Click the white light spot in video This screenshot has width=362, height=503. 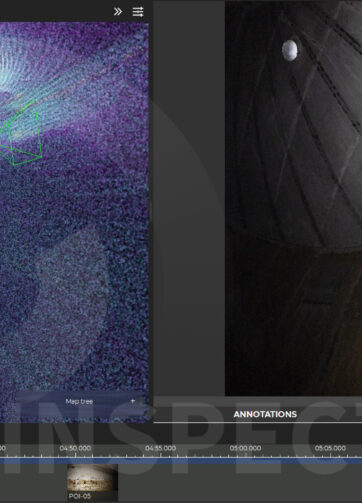pyautogui.click(x=290, y=50)
